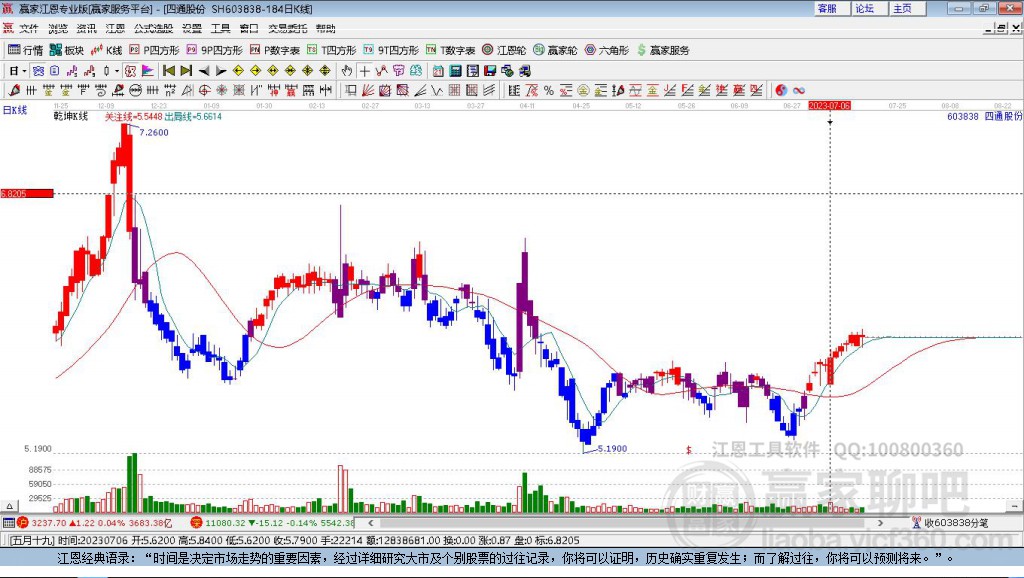Open the P四方形 tool
The image size is (1024, 578).
point(154,50)
